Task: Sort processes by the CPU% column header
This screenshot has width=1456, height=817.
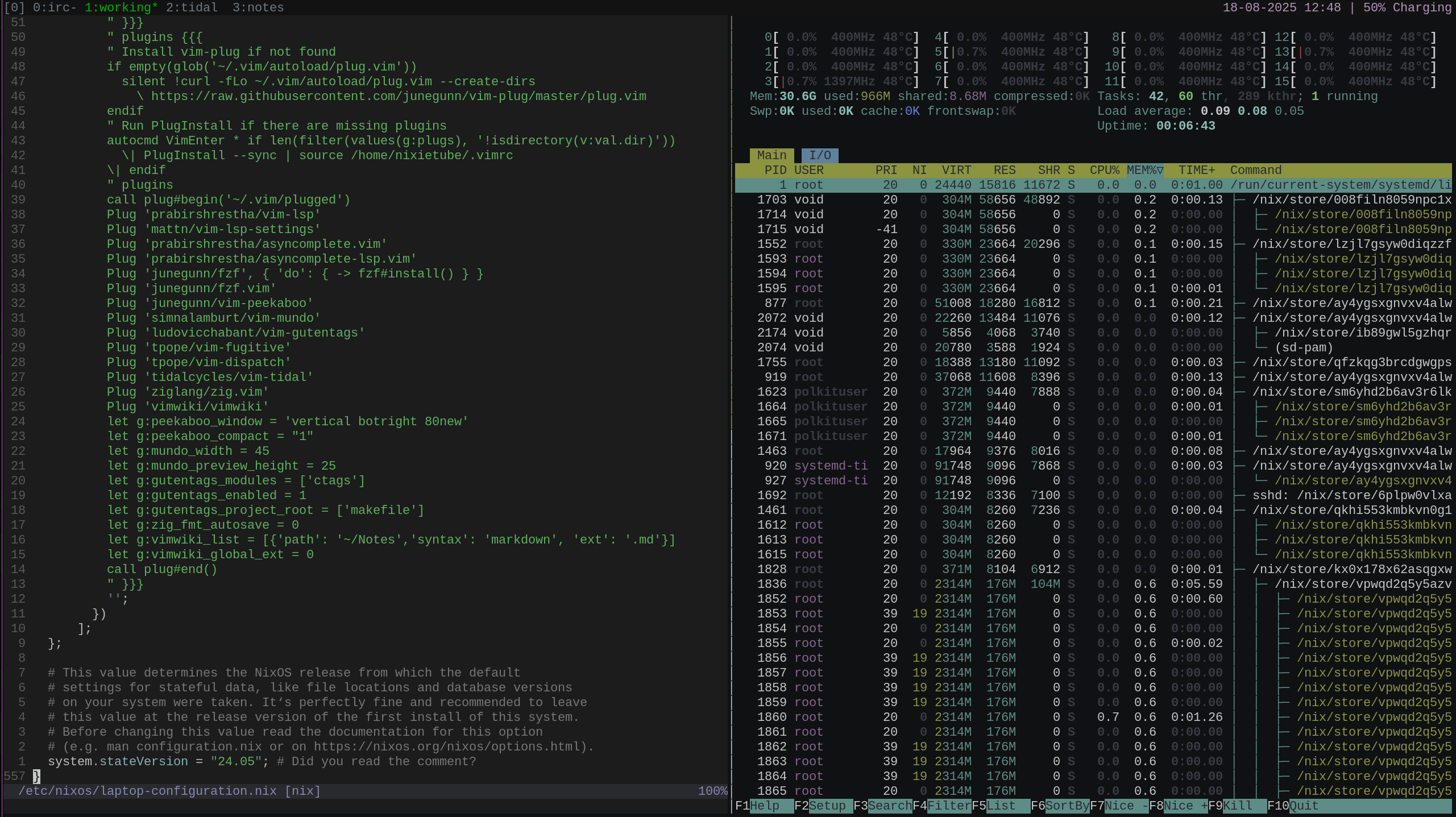Action: 1105,170
